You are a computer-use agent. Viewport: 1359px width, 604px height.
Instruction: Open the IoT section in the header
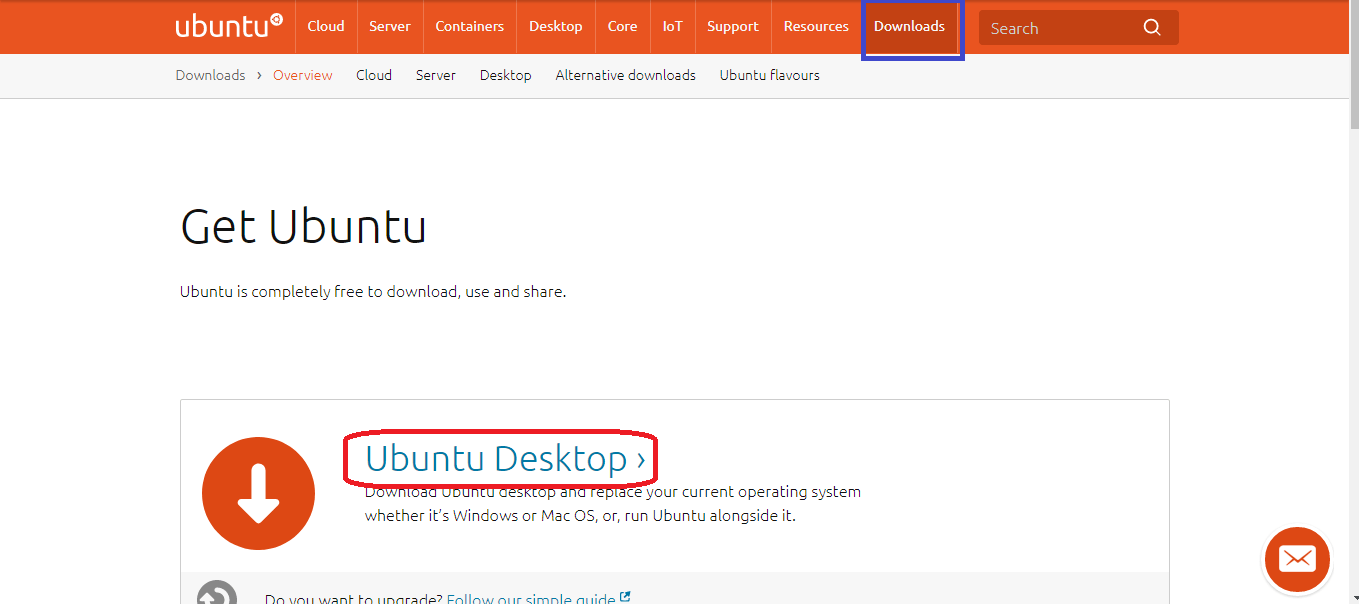pyautogui.click(x=671, y=27)
